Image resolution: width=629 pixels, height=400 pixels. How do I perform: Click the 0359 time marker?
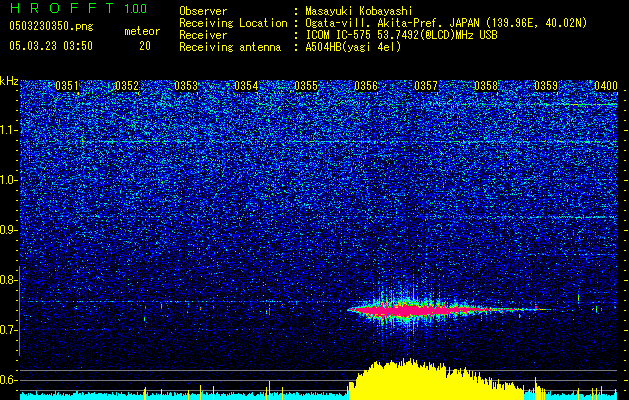click(x=546, y=86)
